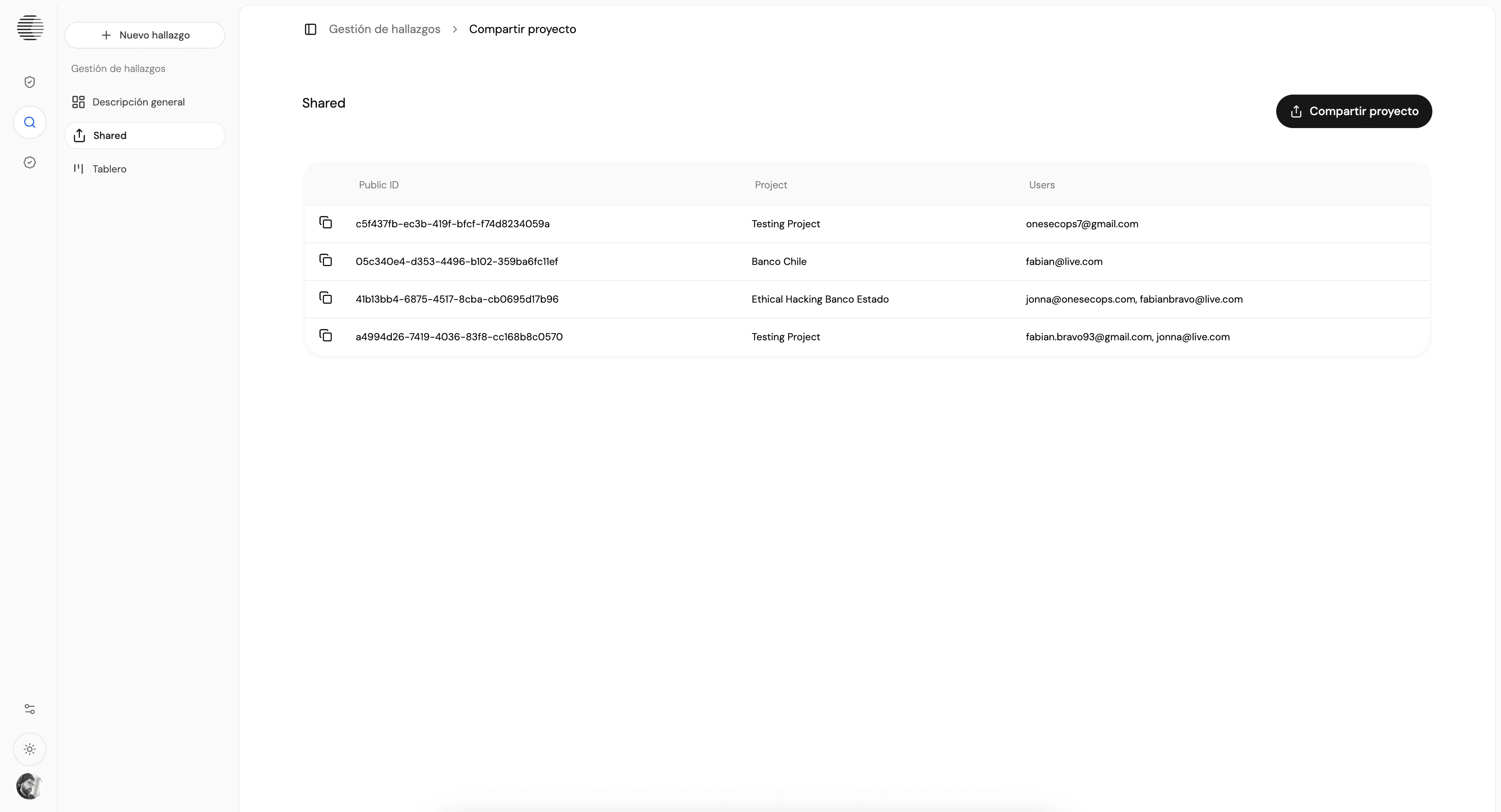Toggle the sidebar panel icon

point(311,29)
